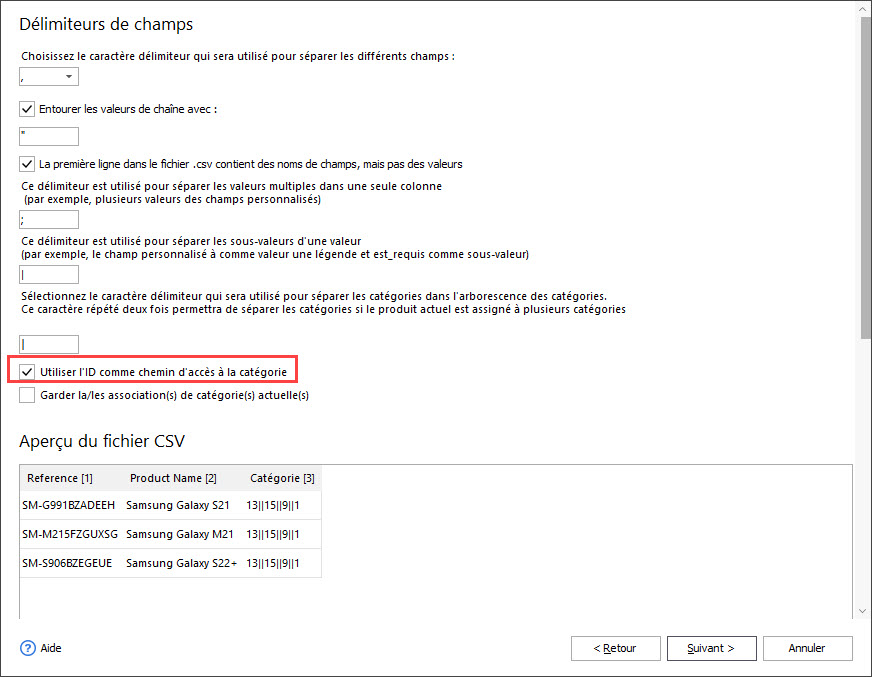Click the scrollbar up arrow
This screenshot has height=677, width=872.
[863, 9]
